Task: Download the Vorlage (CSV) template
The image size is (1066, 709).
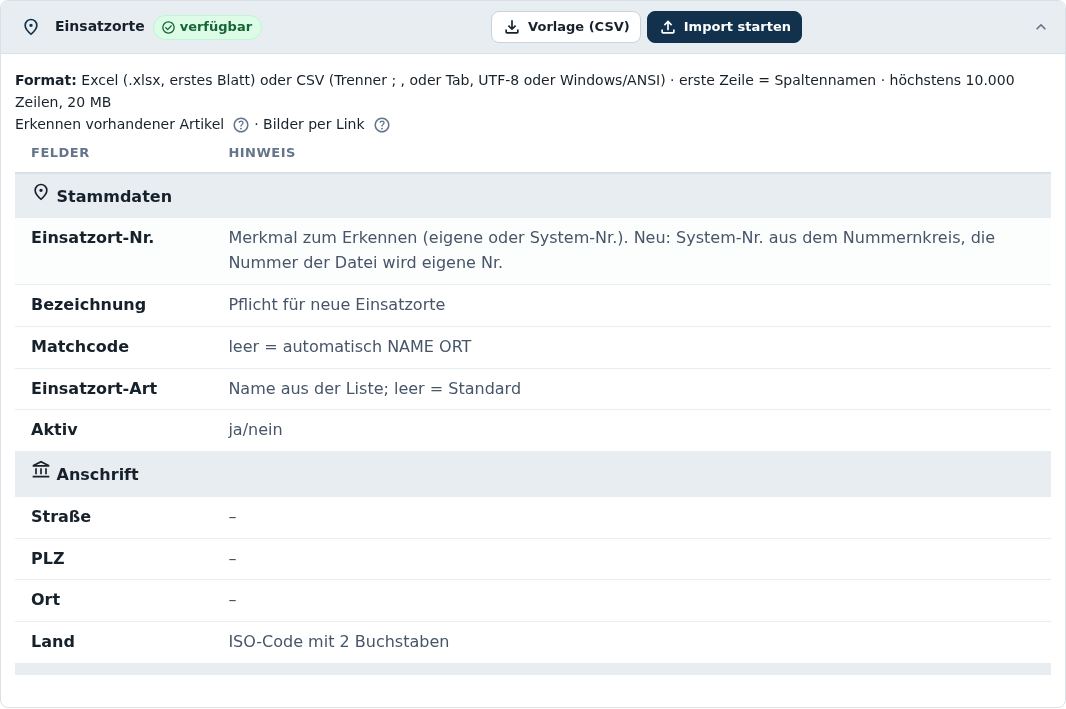Action: (x=566, y=27)
